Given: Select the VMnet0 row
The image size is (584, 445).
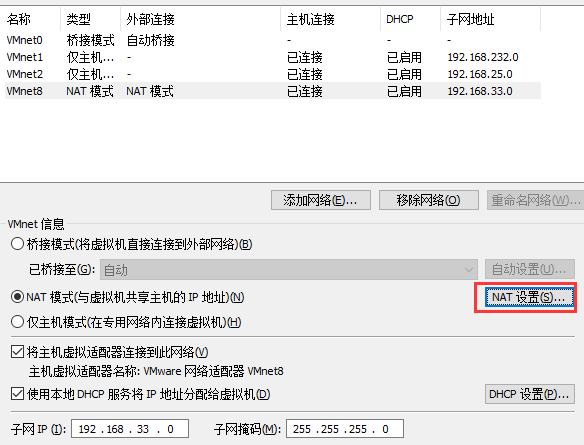Looking at the screenshot, I should click(x=273, y=40).
